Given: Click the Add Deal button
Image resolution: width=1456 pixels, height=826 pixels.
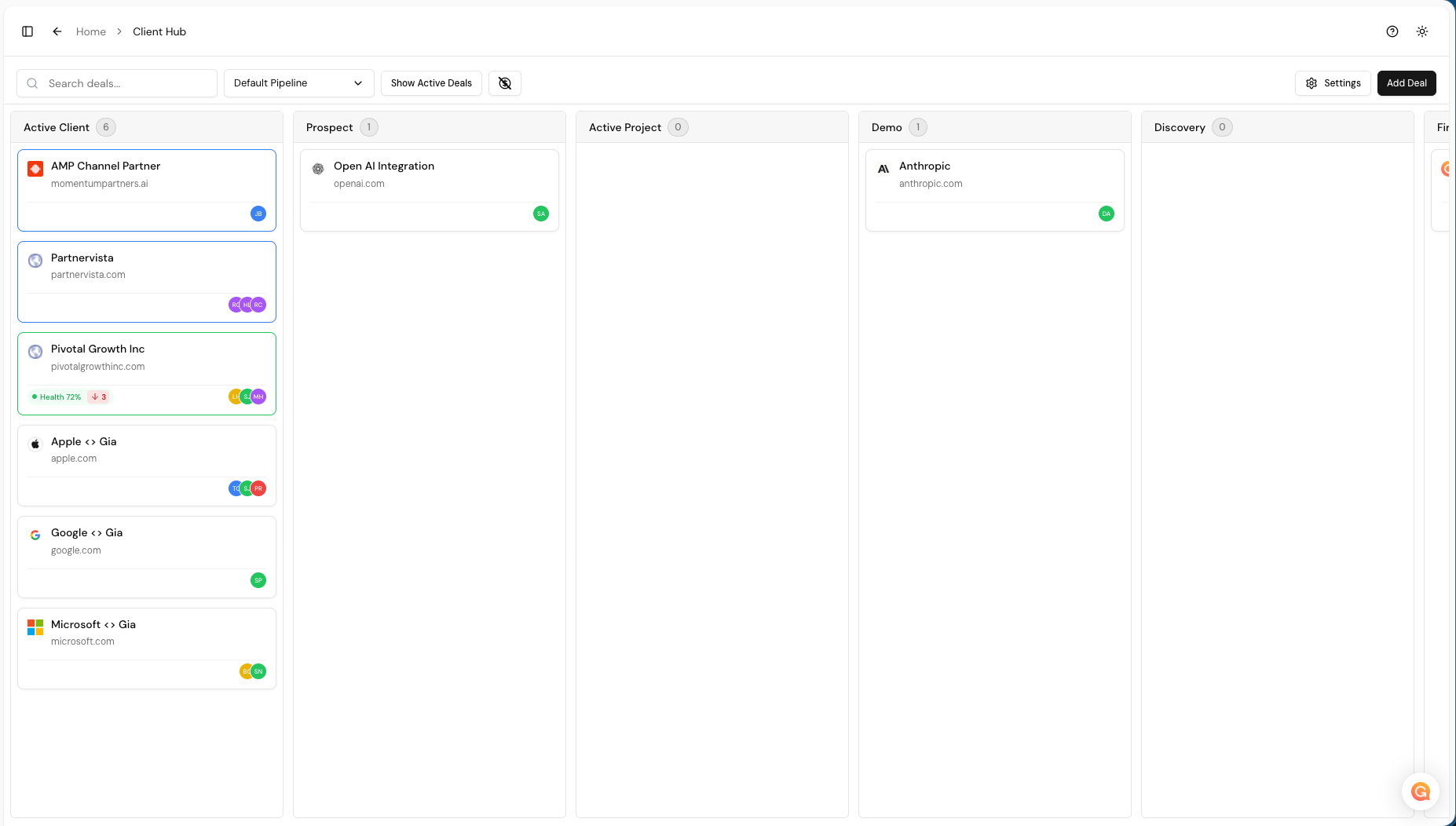Looking at the screenshot, I should point(1406,83).
